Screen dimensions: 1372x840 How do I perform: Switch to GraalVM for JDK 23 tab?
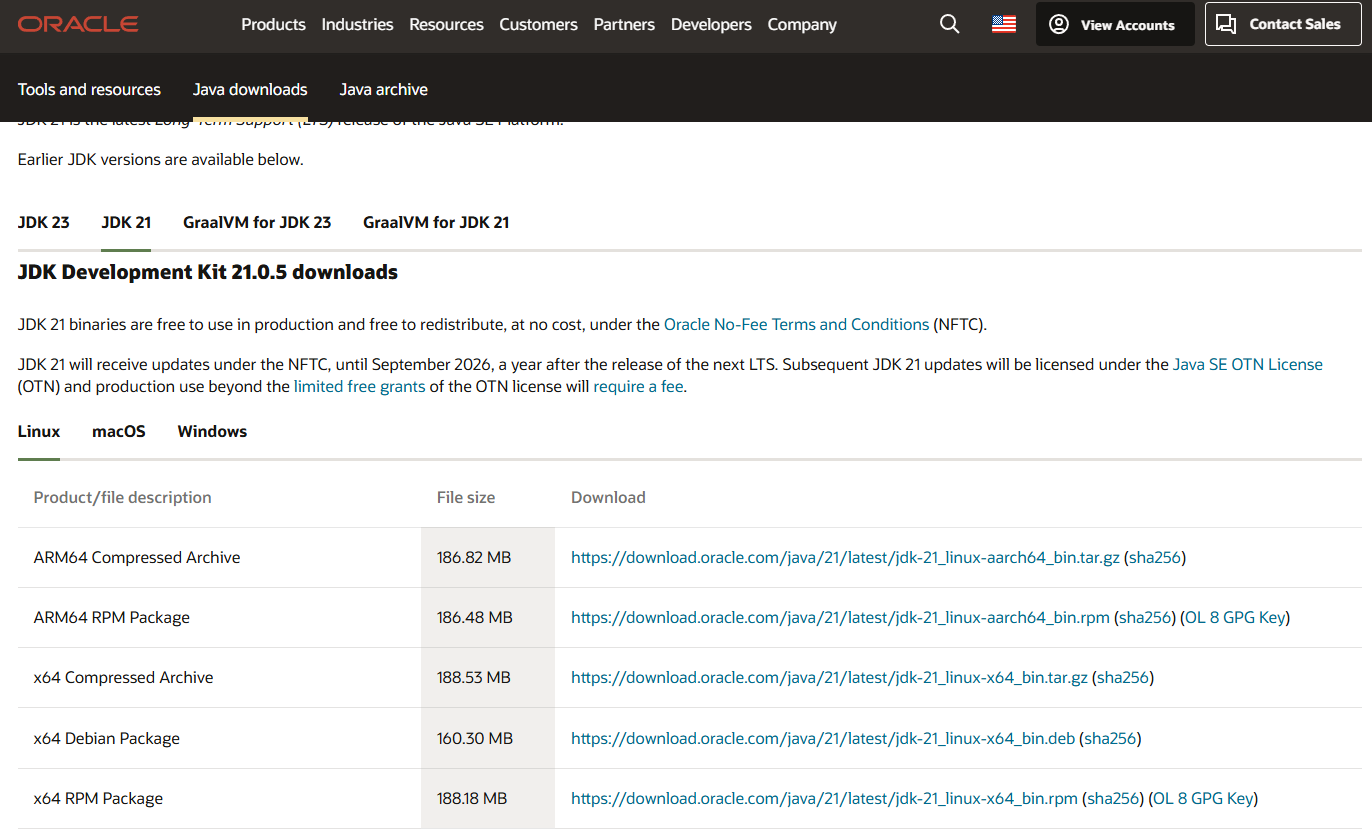coord(257,222)
